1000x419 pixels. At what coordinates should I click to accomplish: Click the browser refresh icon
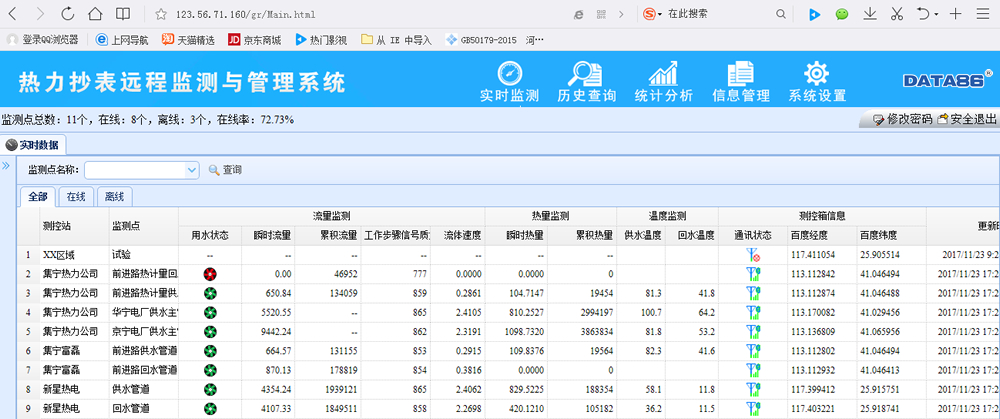pyautogui.click(x=67, y=14)
